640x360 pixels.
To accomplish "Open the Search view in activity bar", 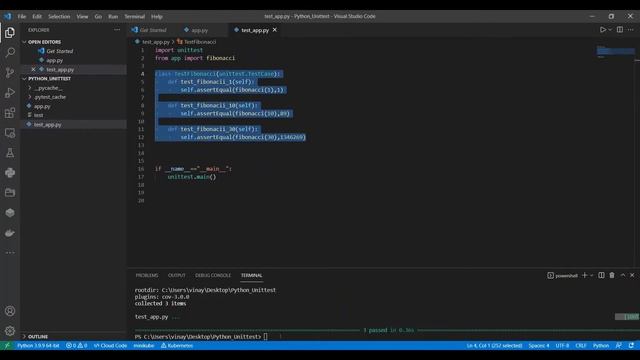I will click(10, 52).
